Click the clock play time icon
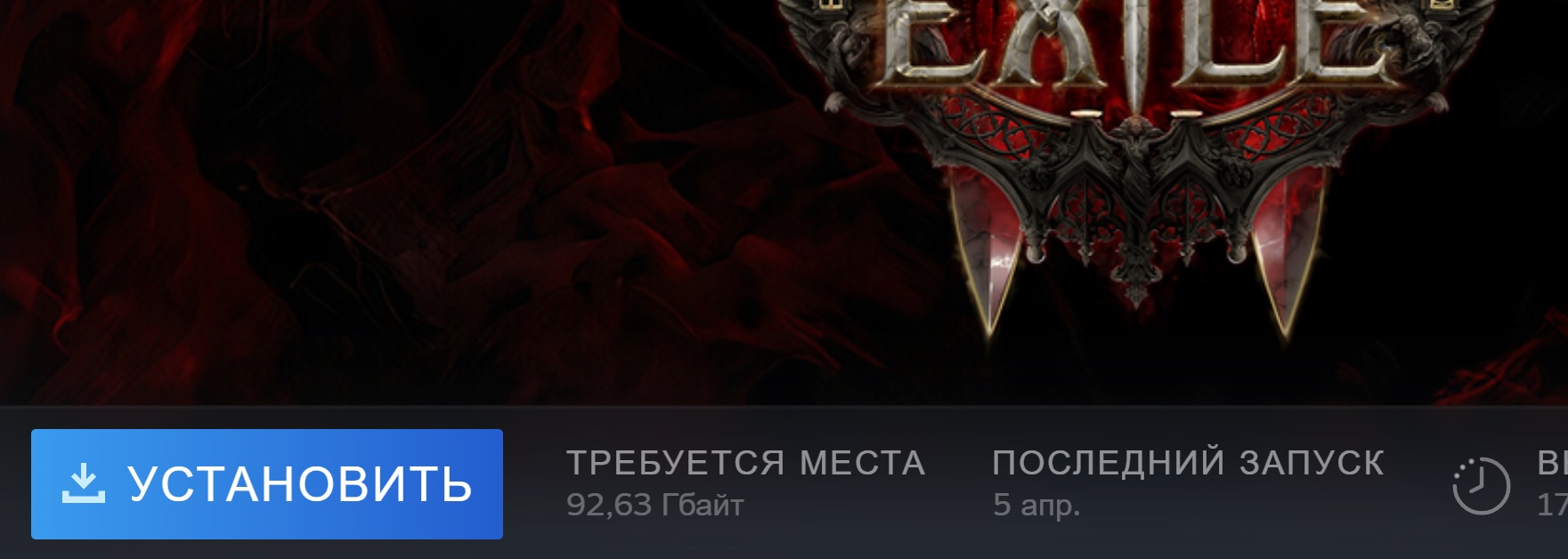1568x559 pixels. [x=1481, y=486]
